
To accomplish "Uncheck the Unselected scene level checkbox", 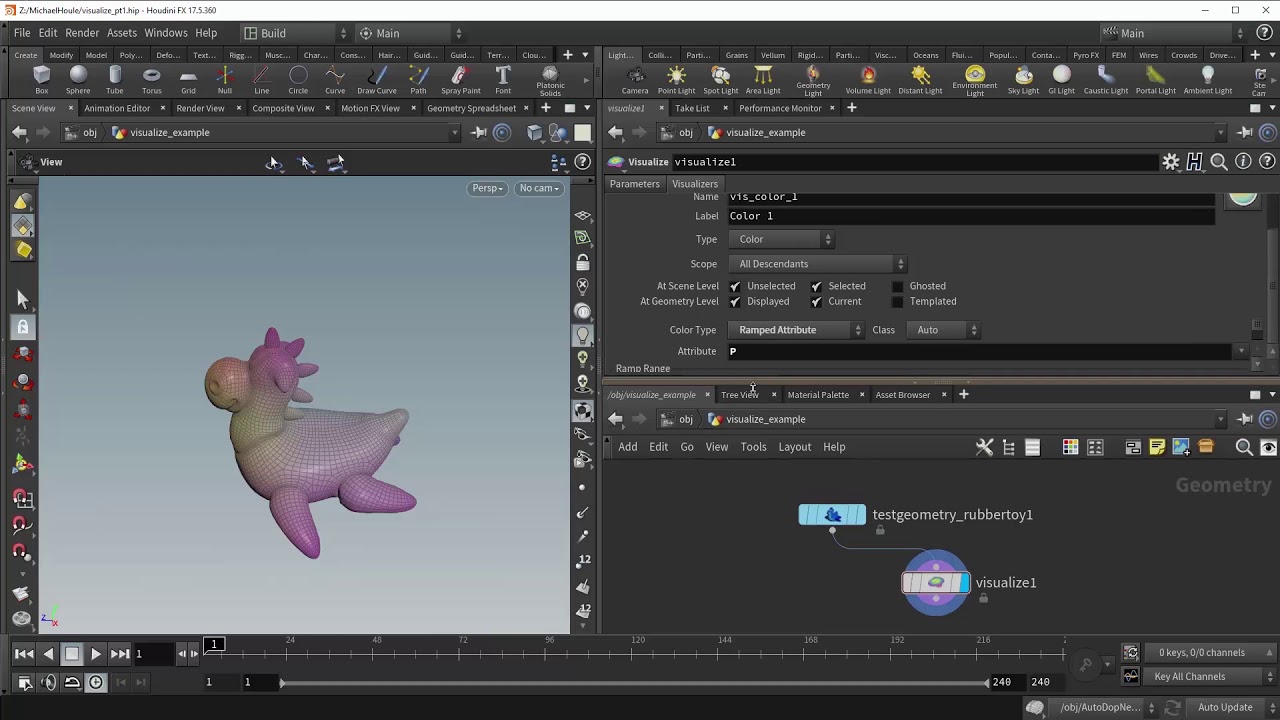I will pyautogui.click(x=736, y=286).
